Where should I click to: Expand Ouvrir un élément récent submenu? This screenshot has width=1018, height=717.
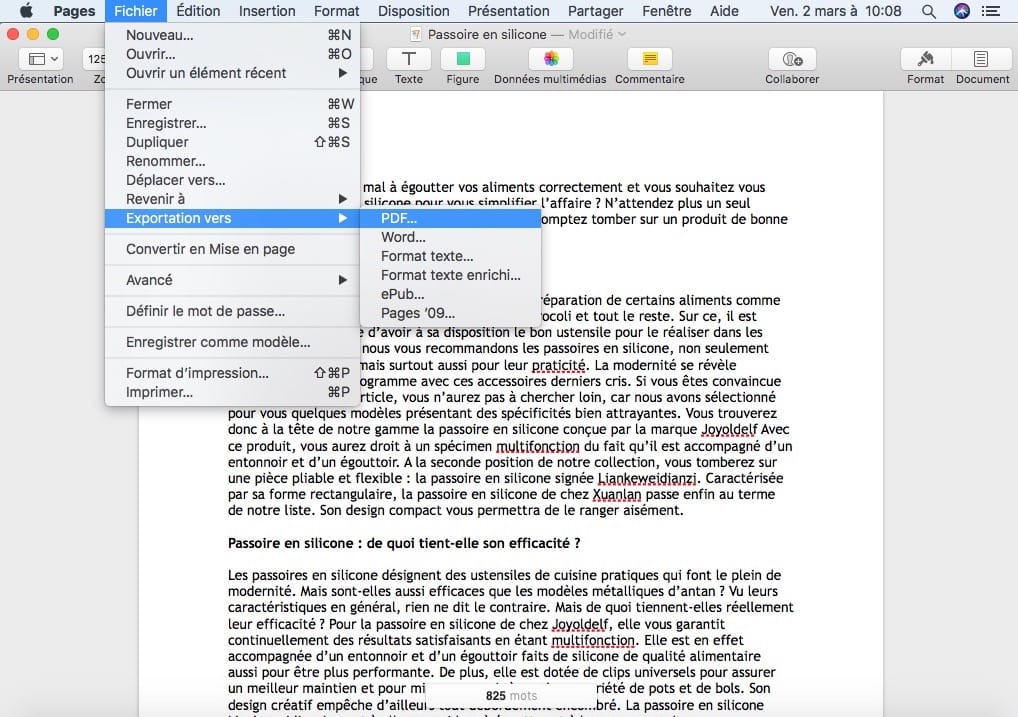pyautogui.click(x=232, y=73)
